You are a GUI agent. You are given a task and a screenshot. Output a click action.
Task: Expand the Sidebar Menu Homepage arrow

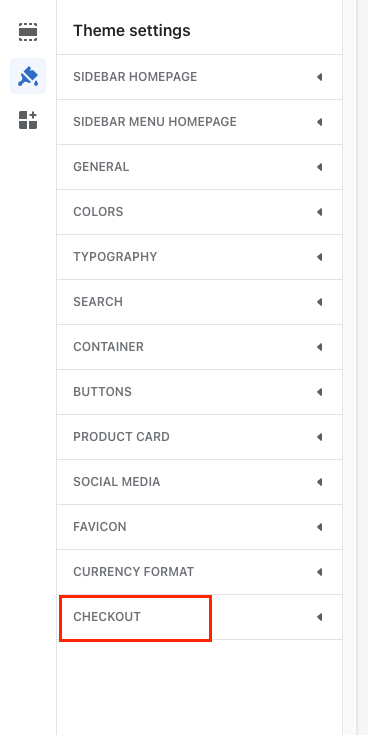coord(320,122)
